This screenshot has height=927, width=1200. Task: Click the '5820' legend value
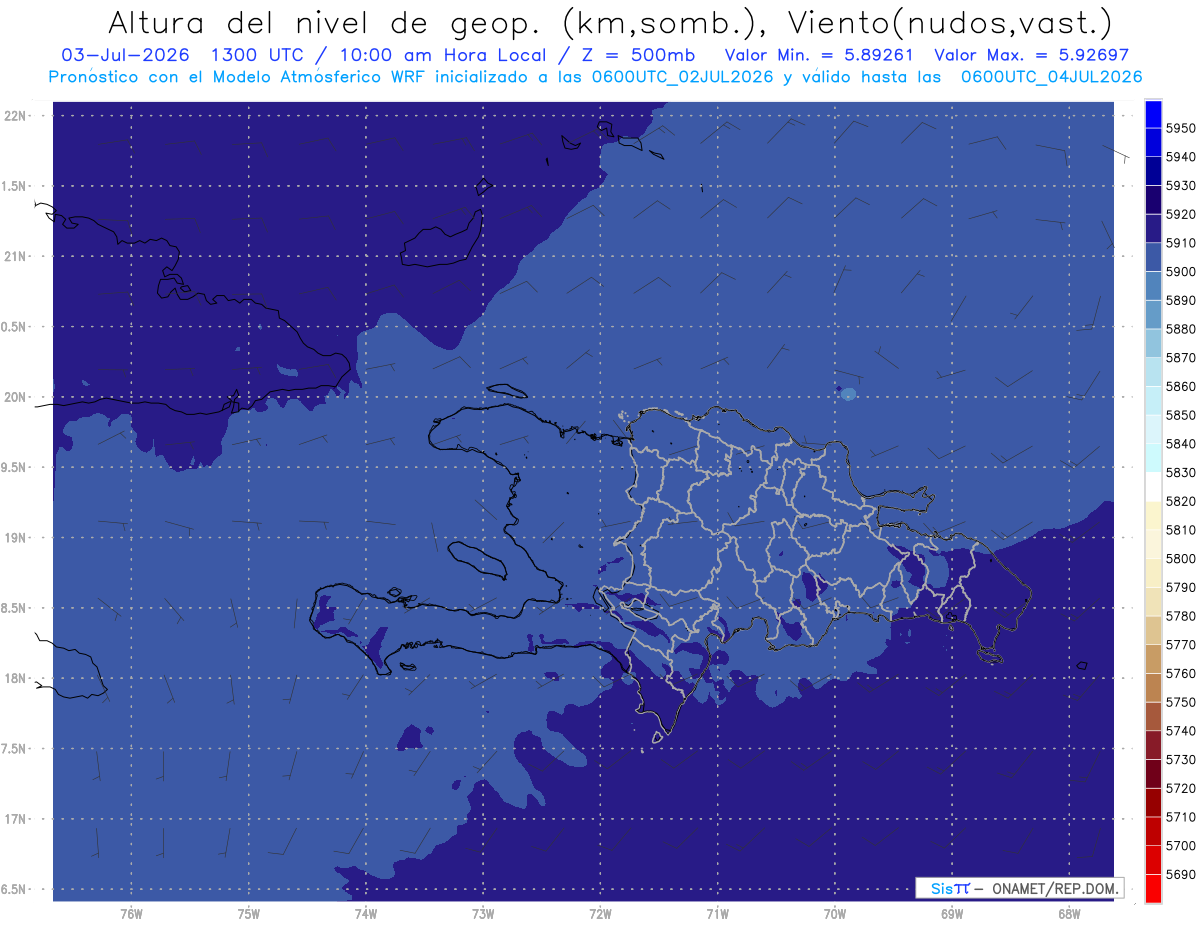[x=1180, y=501]
